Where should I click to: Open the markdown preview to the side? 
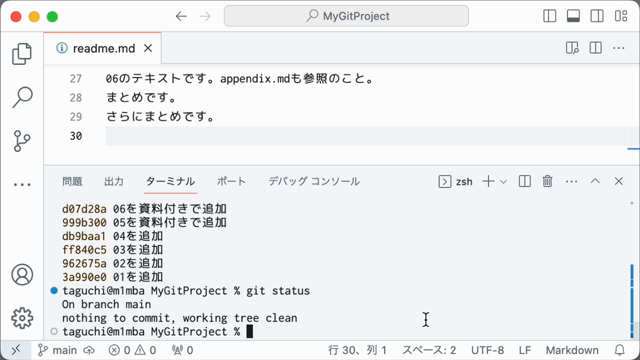click(x=572, y=48)
